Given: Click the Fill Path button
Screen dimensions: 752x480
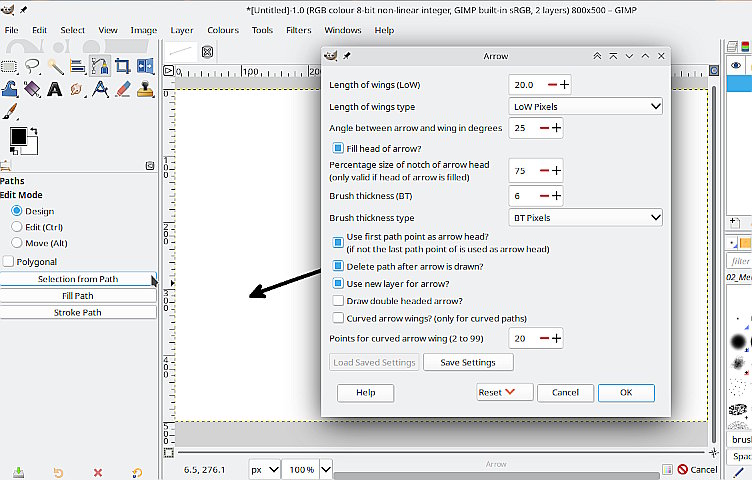Looking at the screenshot, I should tap(78, 295).
